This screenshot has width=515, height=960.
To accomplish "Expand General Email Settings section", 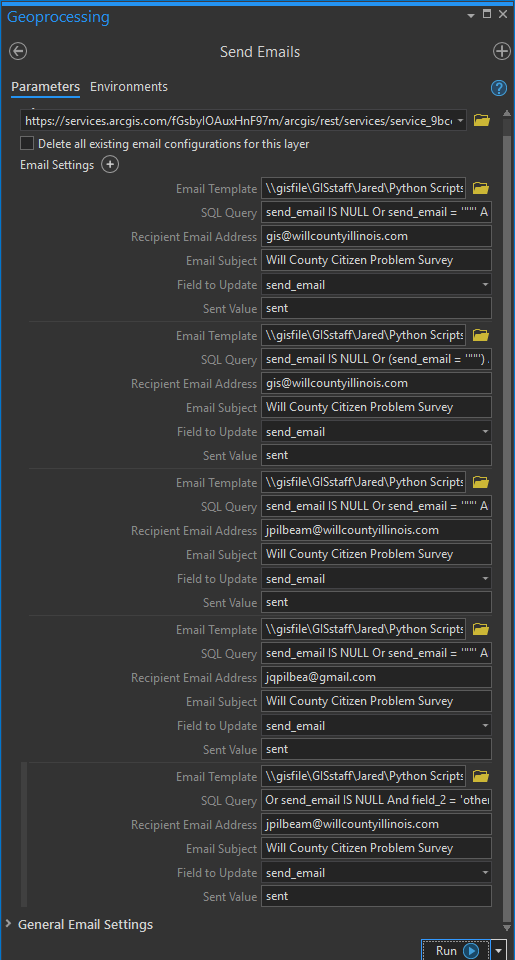I will click(9, 923).
